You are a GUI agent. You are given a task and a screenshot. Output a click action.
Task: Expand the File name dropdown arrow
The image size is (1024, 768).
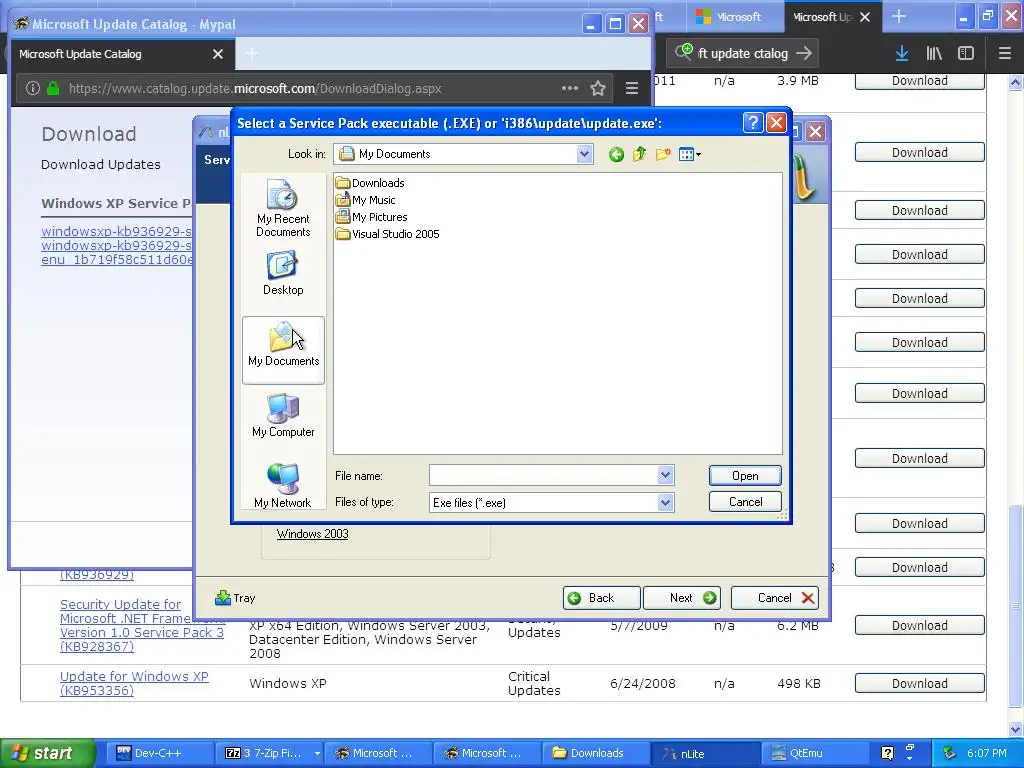pyautogui.click(x=665, y=475)
